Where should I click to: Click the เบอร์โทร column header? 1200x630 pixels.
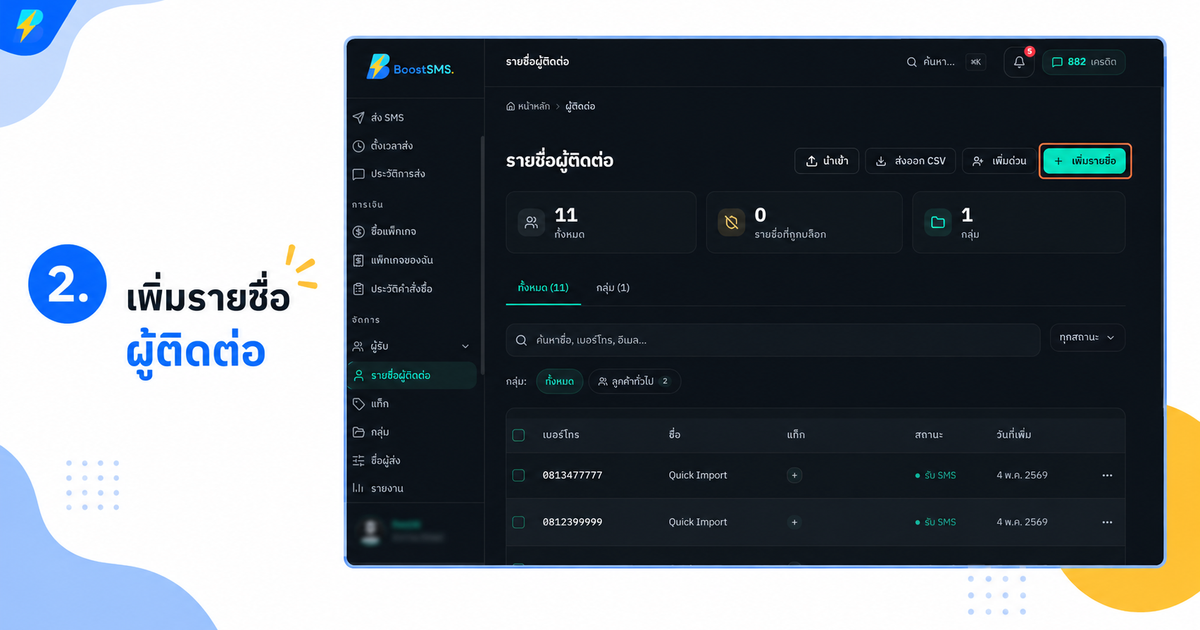[x=561, y=435]
